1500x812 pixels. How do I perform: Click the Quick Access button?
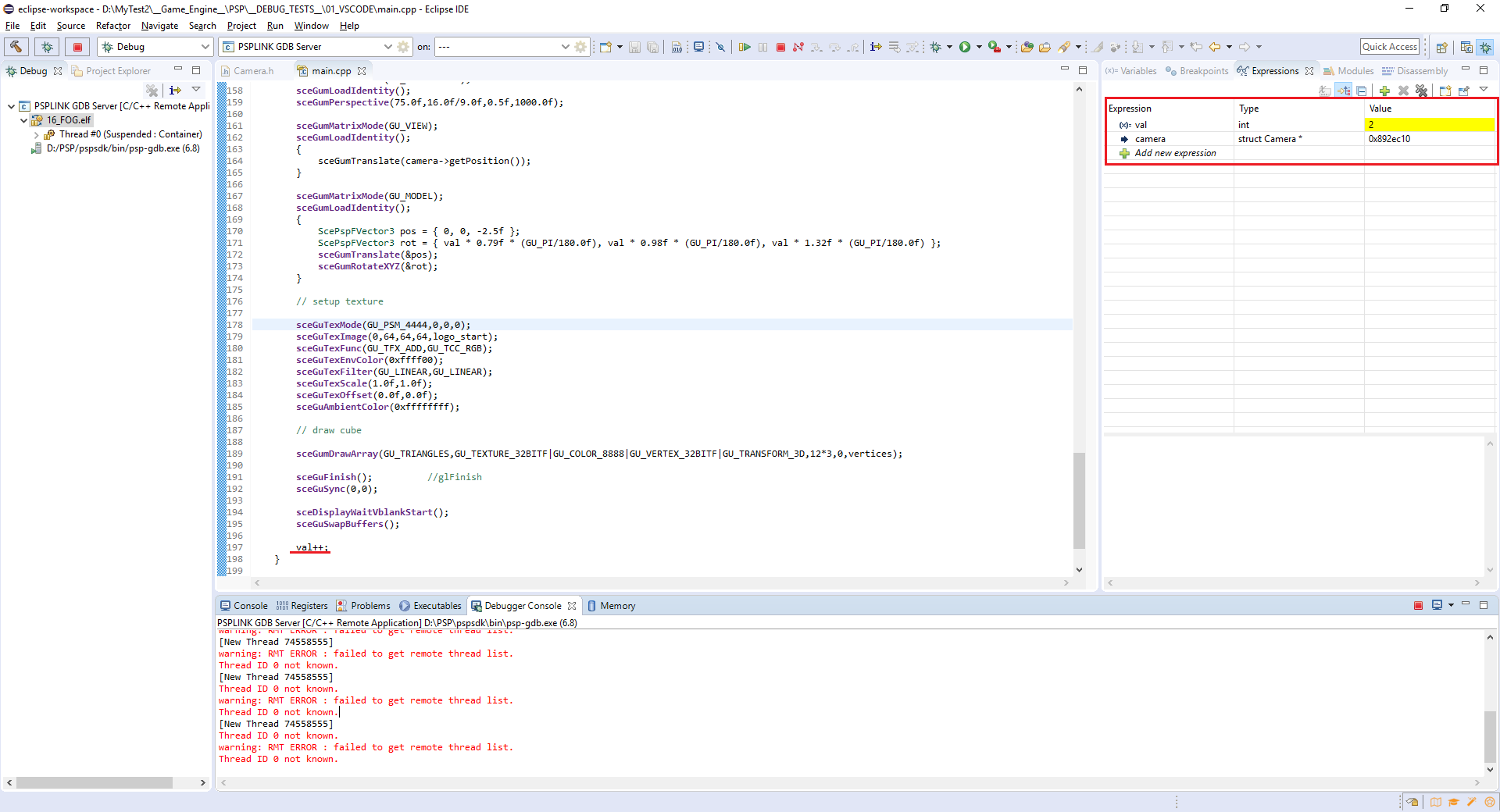coord(1390,46)
